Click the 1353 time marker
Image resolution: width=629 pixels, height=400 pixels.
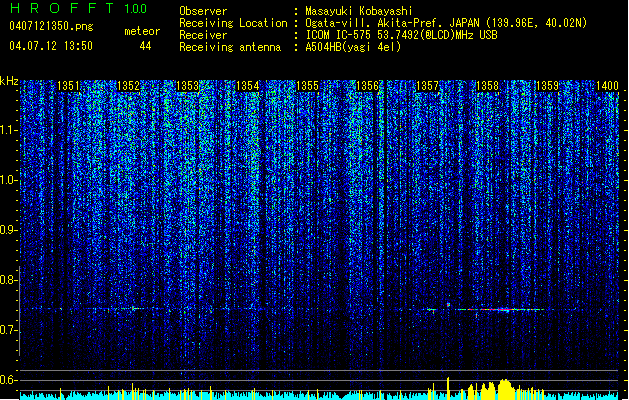[188, 86]
